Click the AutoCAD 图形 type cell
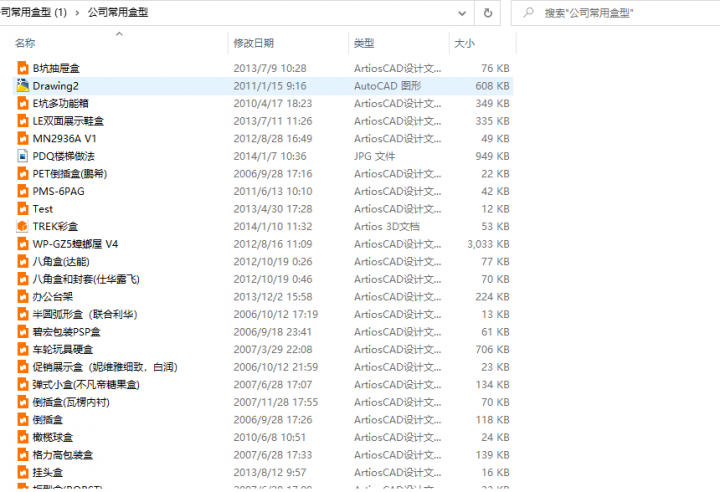The height and width of the screenshot is (492, 720). pyautogui.click(x=388, y=86)
